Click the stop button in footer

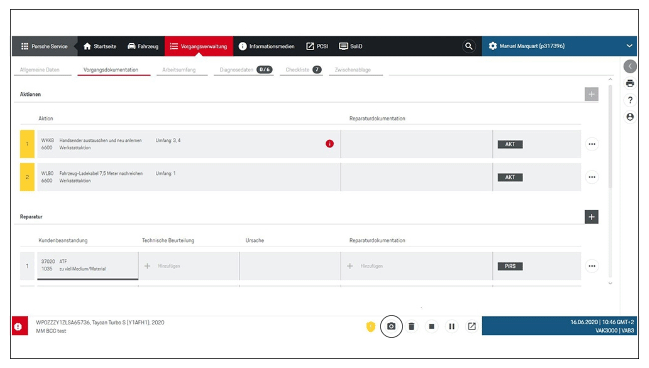(x=431, y=327)
